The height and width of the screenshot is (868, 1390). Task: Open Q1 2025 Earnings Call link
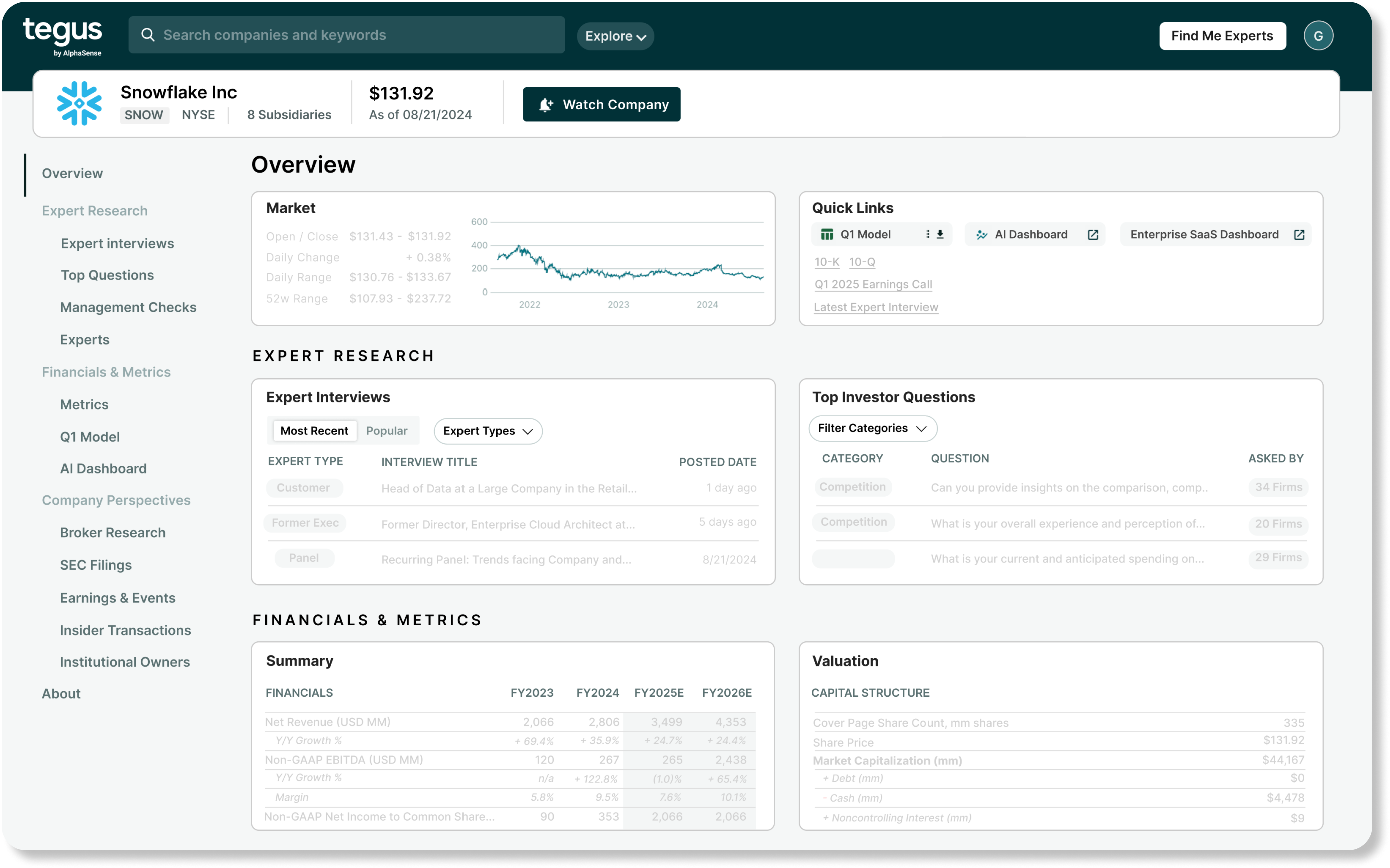pos(873,284)
